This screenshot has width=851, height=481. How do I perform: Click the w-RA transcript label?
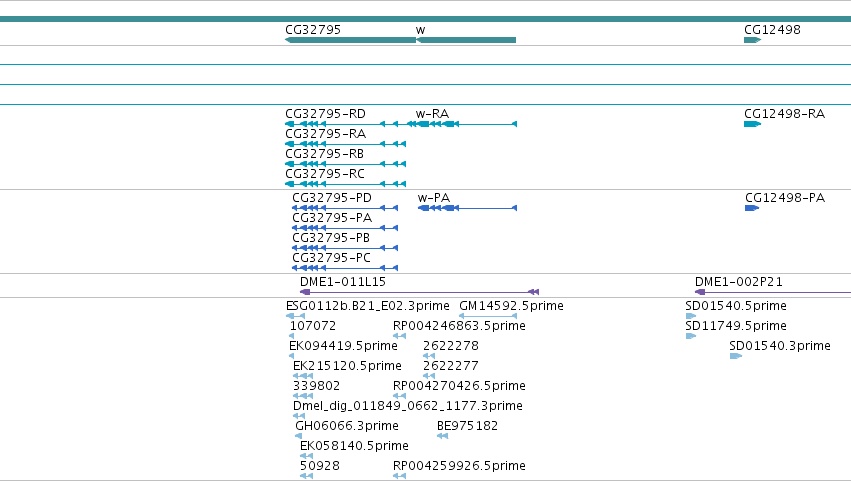(433, 114)
